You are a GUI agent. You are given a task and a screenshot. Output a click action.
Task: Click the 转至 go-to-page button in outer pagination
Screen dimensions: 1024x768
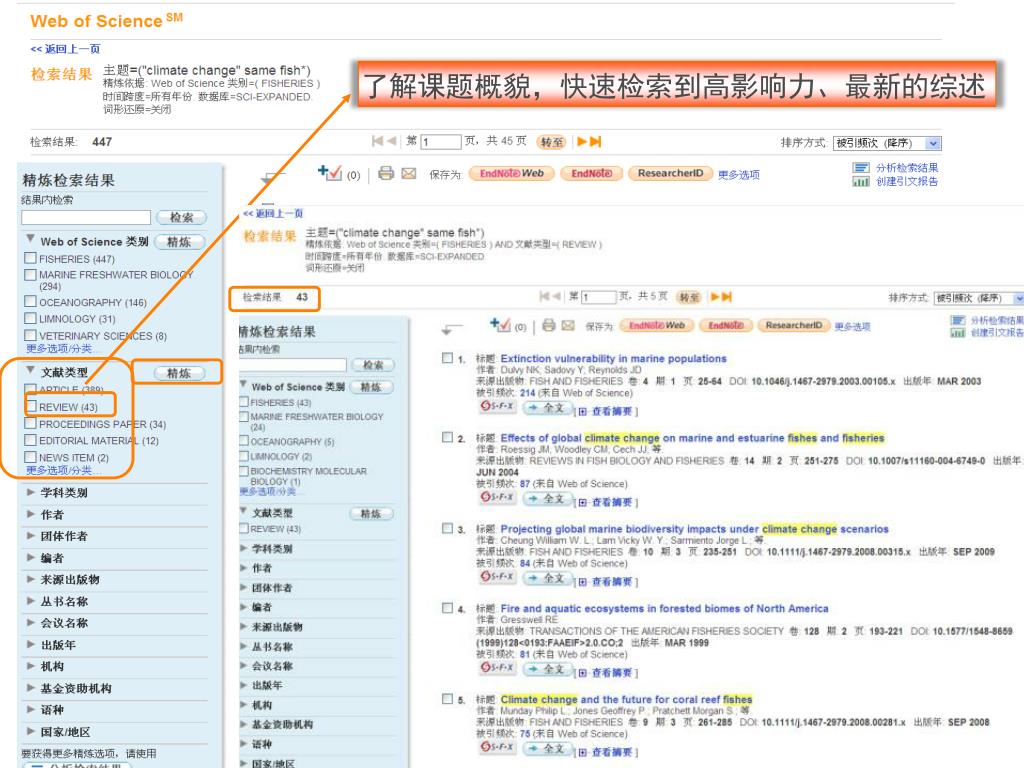pos(552,142)
